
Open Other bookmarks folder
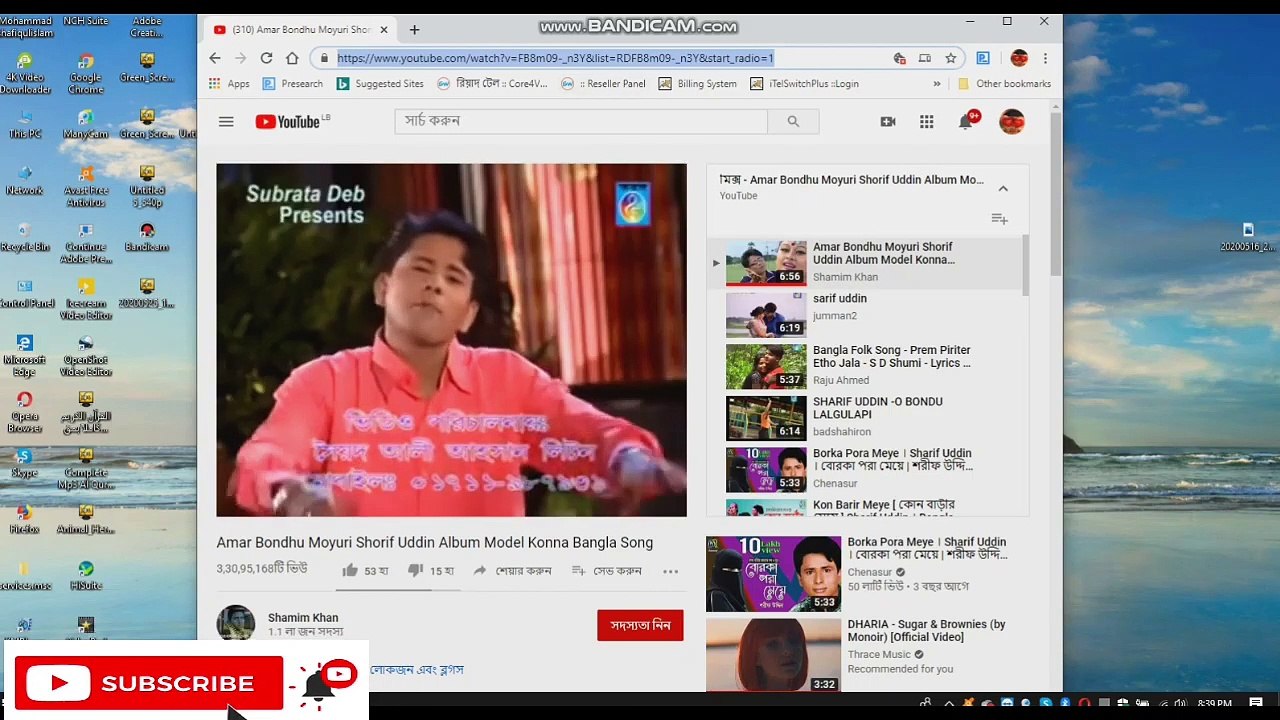(x=1004, y=84)
